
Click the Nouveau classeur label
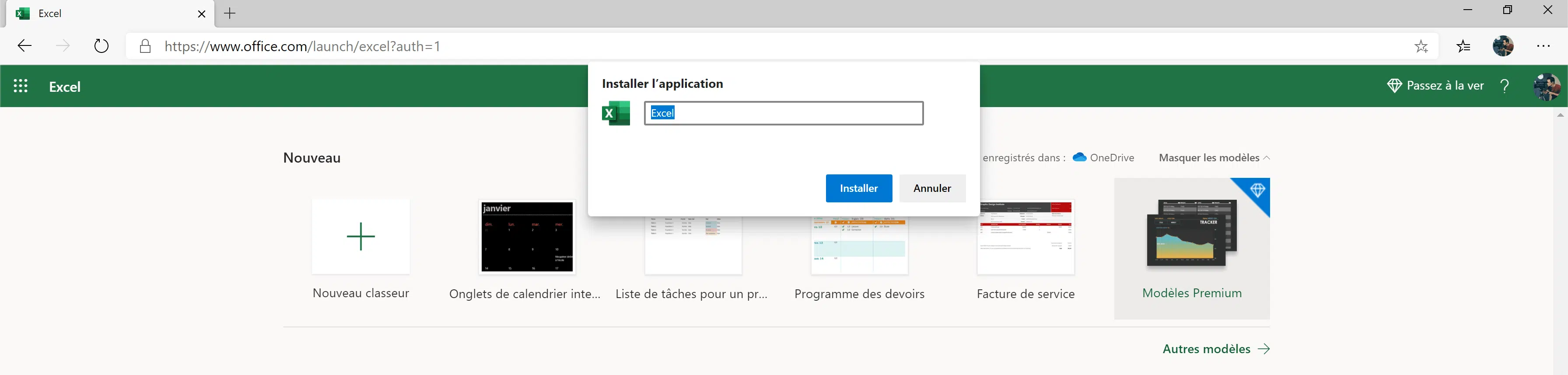click(x=360, y=293)
